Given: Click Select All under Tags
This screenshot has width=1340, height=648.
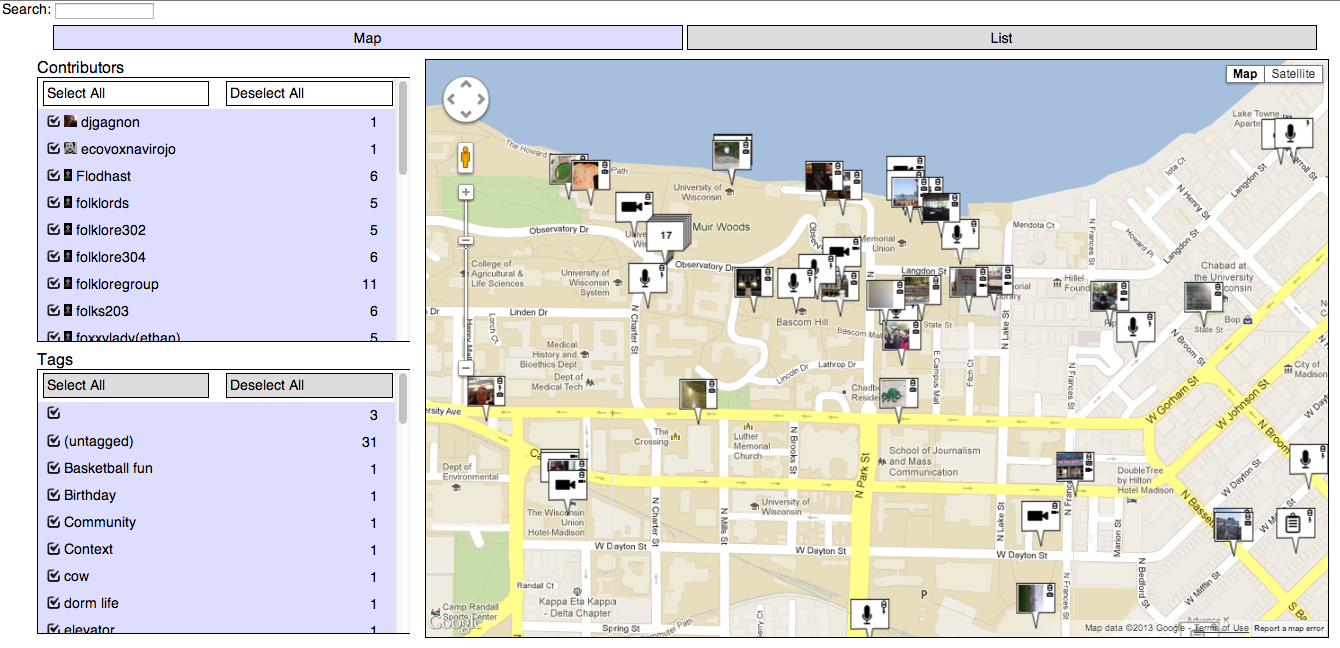Looking at the screenshot, I should pos(126,385).
